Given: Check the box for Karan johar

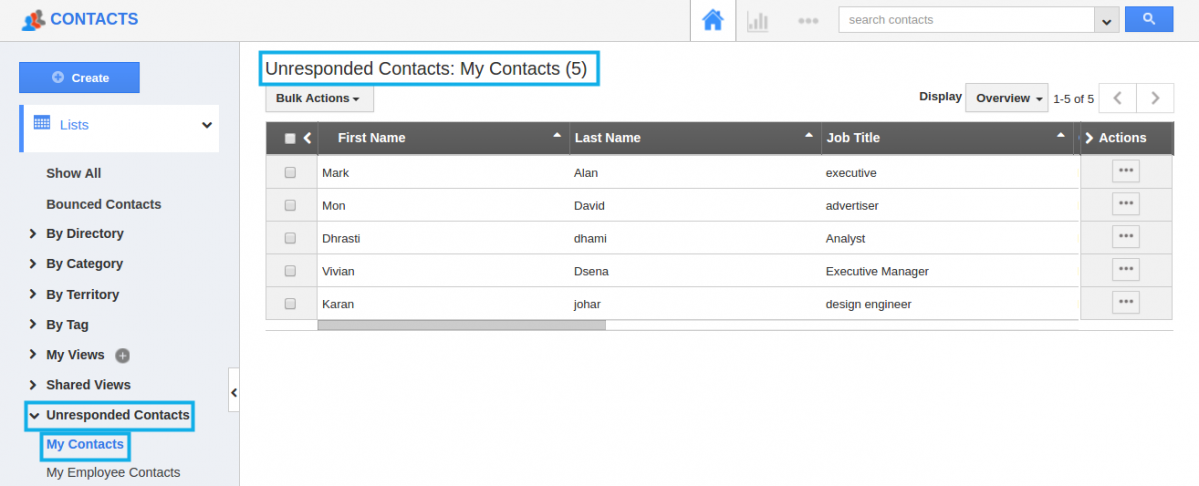Looking at the screenshot, I should tap(290, 304).
